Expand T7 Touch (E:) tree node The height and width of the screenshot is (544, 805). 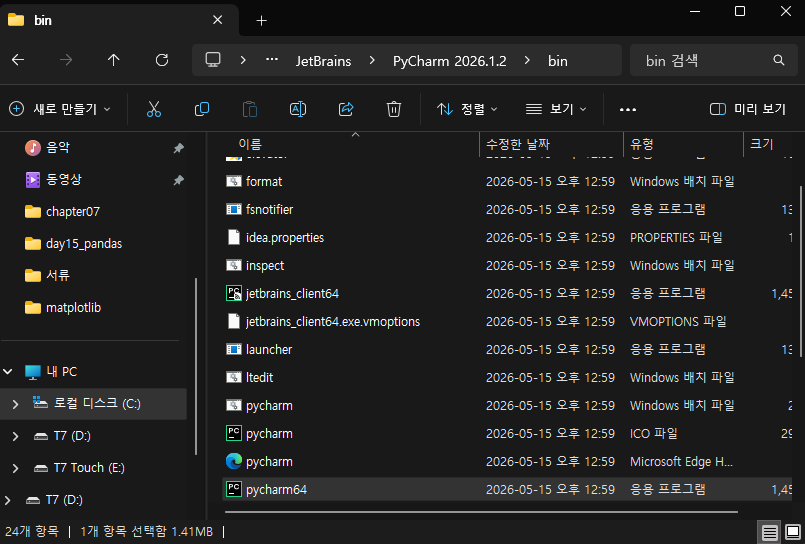(15, 468)
